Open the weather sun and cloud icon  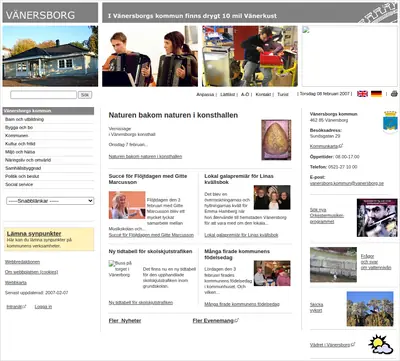380,344
